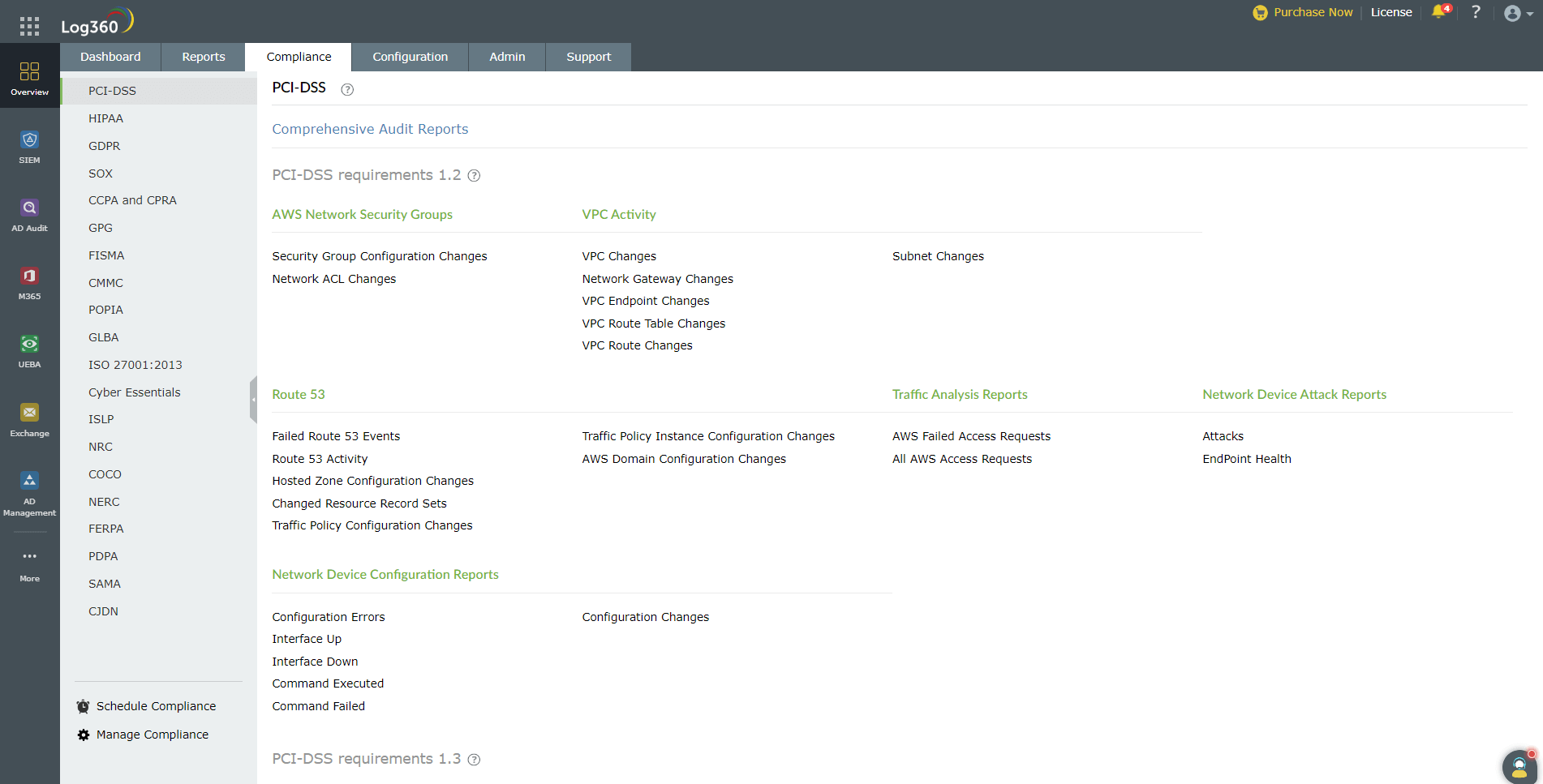Click the Purchase Now link

click(x=1303, y=12)
